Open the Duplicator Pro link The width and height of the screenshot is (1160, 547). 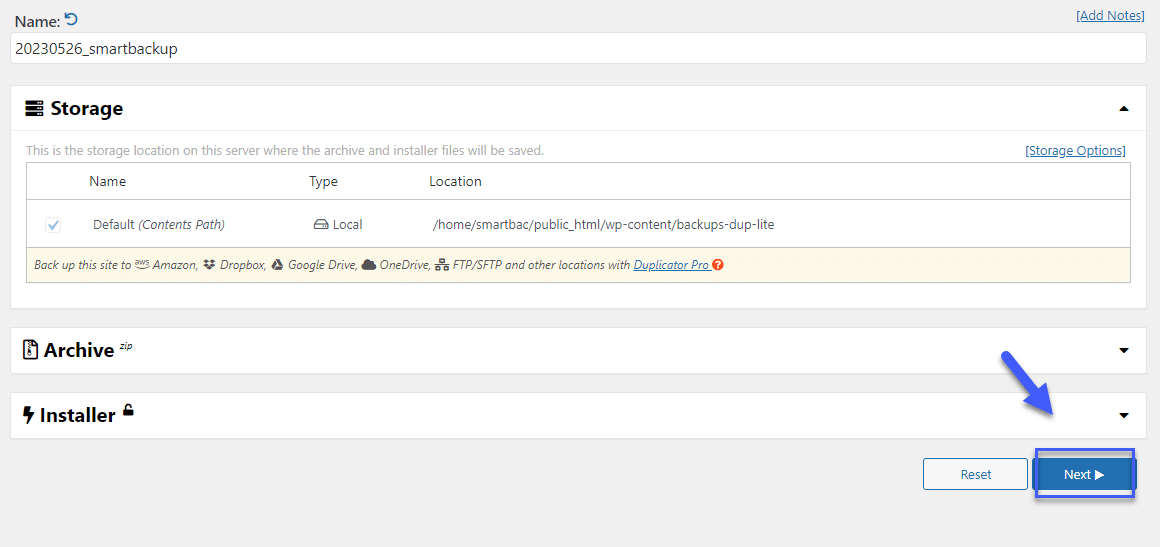point(672,265)
